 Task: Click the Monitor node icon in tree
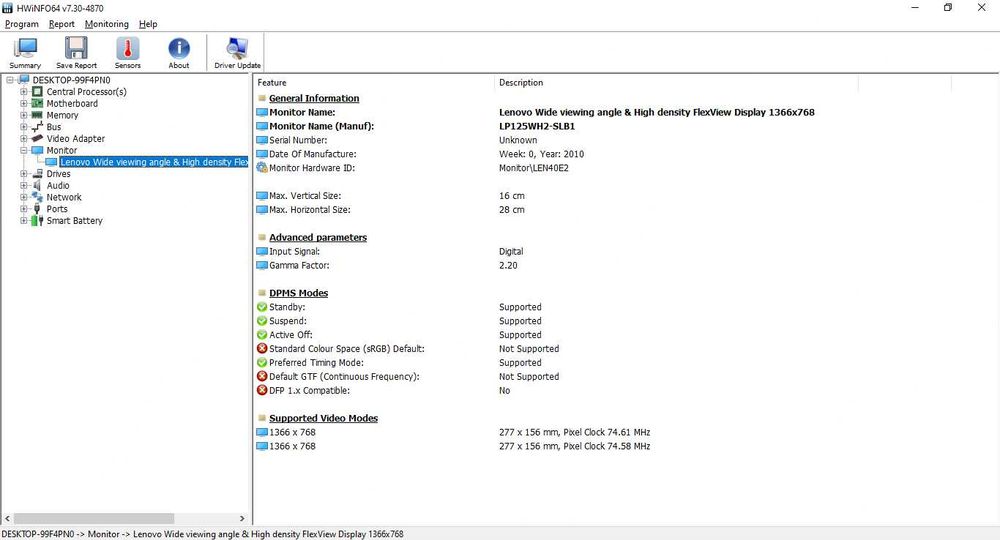click(x=37, y=150)
